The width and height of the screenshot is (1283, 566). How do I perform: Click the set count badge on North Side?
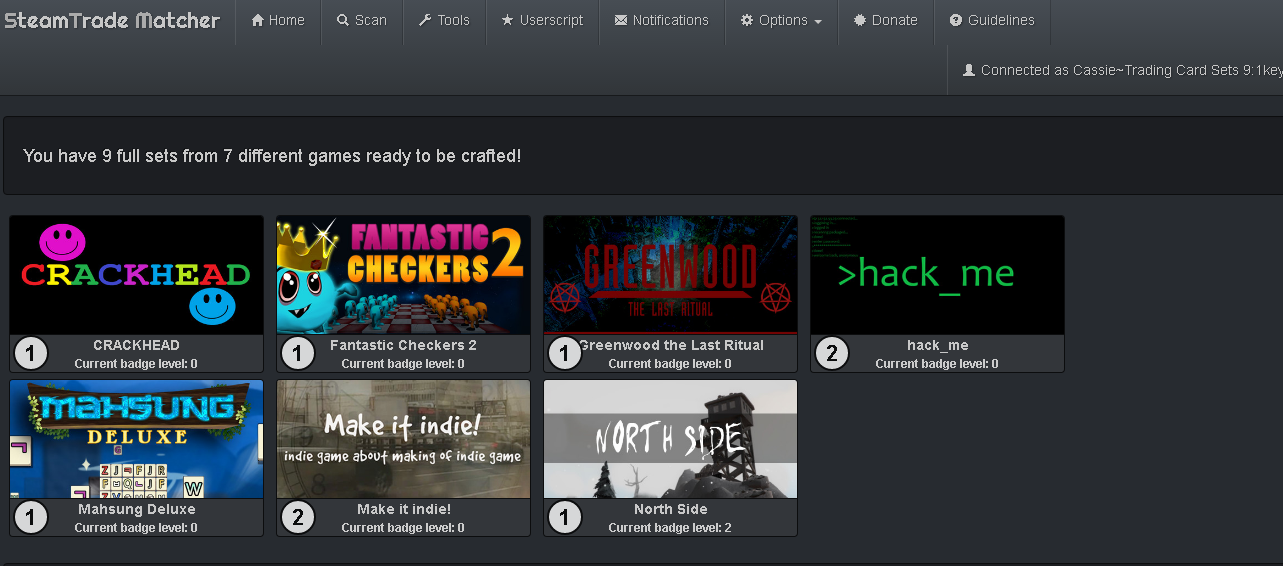565,517
